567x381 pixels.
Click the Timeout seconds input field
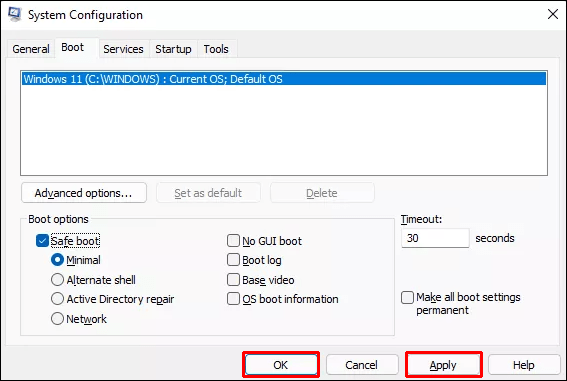pyautogui.click(x=435, y=238)
